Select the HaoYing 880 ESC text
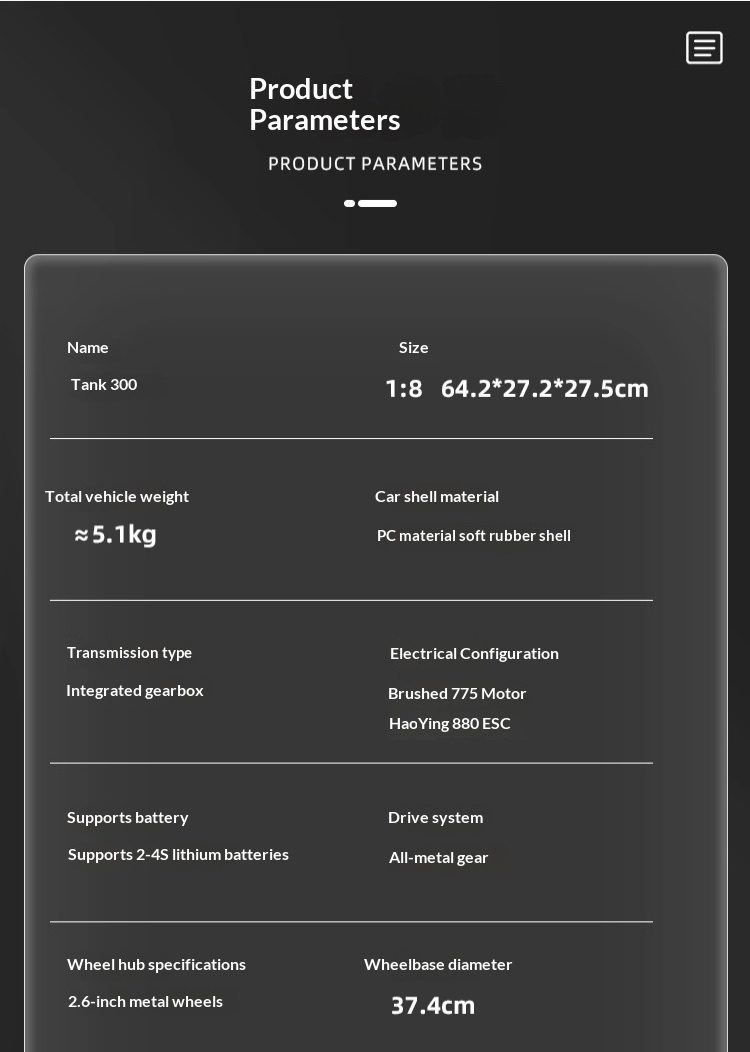 (x=449, y=724)
